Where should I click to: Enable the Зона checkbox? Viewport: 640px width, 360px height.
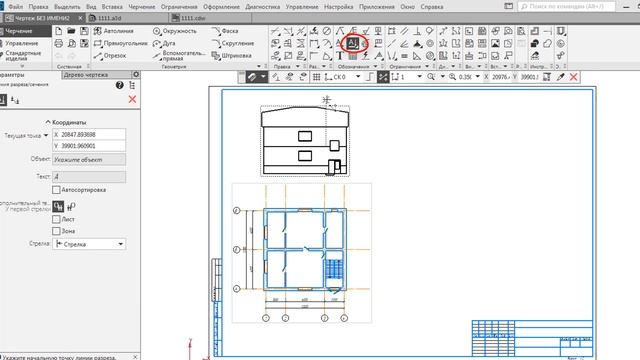pos(56,231)
